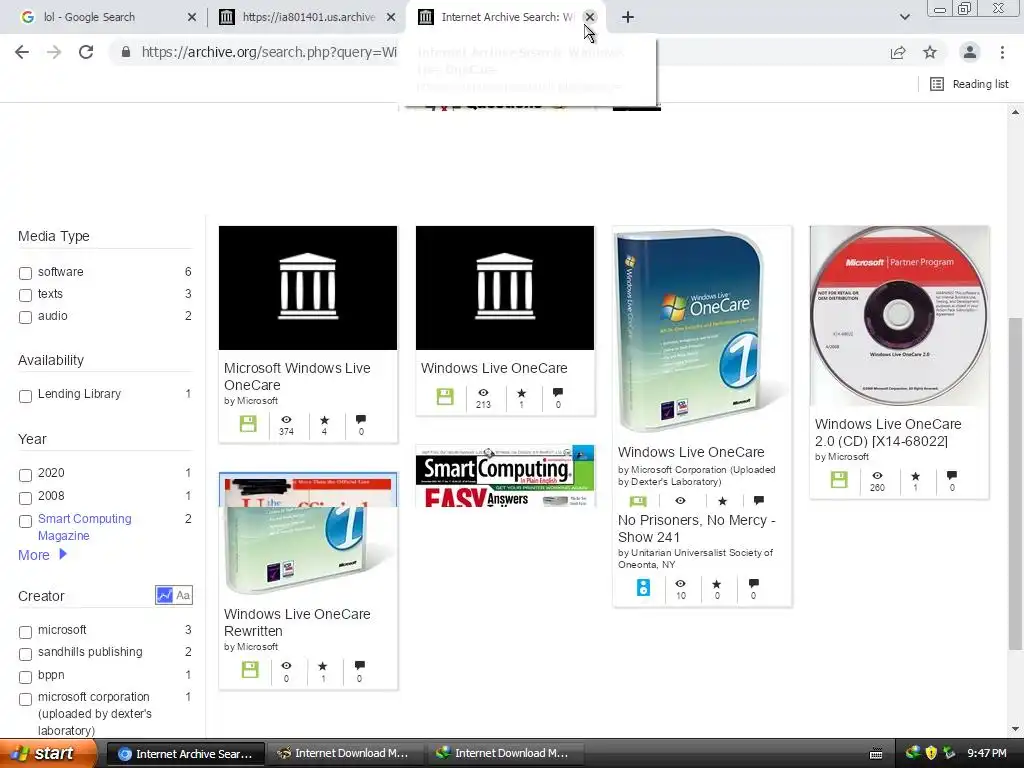
Task: Open the Windows Live OneCare Rewritten link
Action: pyautogui.click(x=297, y=622)
